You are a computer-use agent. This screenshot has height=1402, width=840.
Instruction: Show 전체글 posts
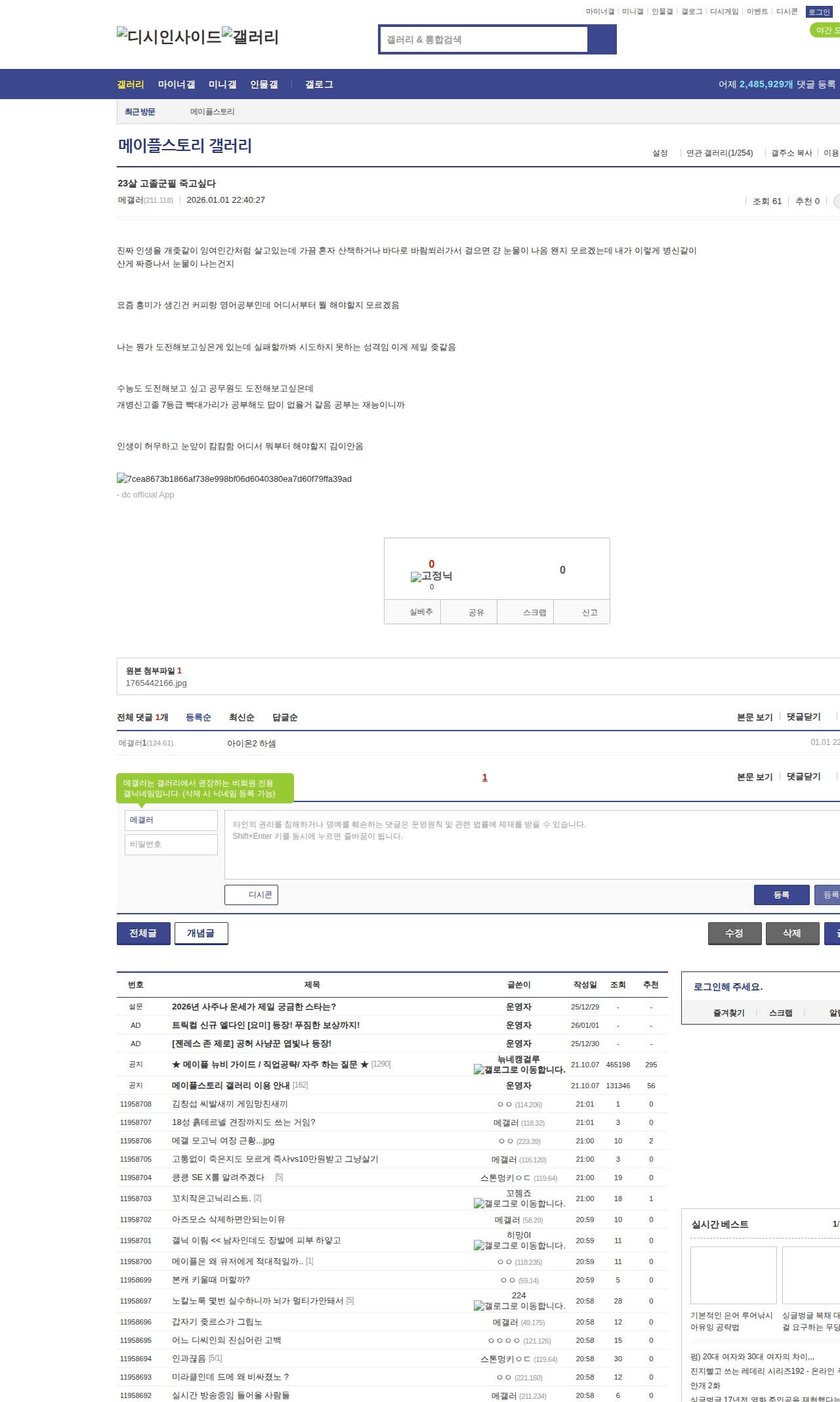[144, 933]
